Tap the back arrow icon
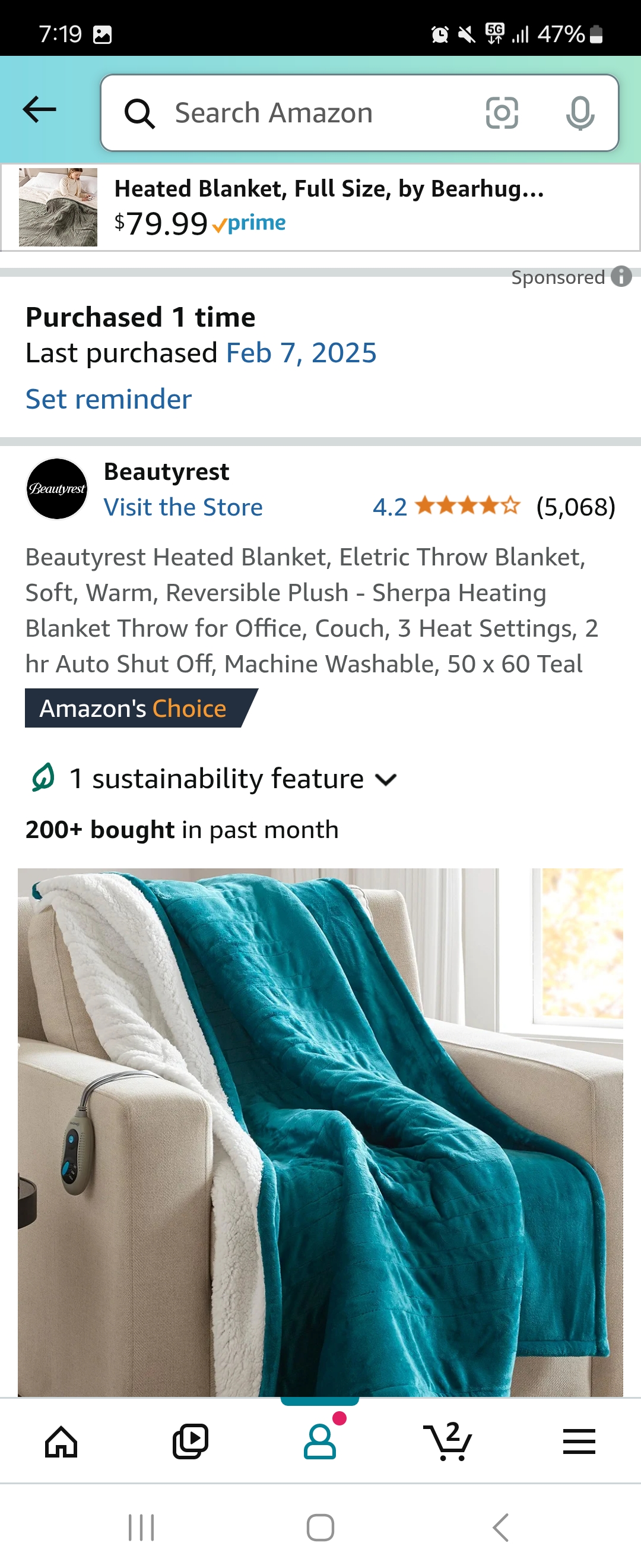 point(40,110)
